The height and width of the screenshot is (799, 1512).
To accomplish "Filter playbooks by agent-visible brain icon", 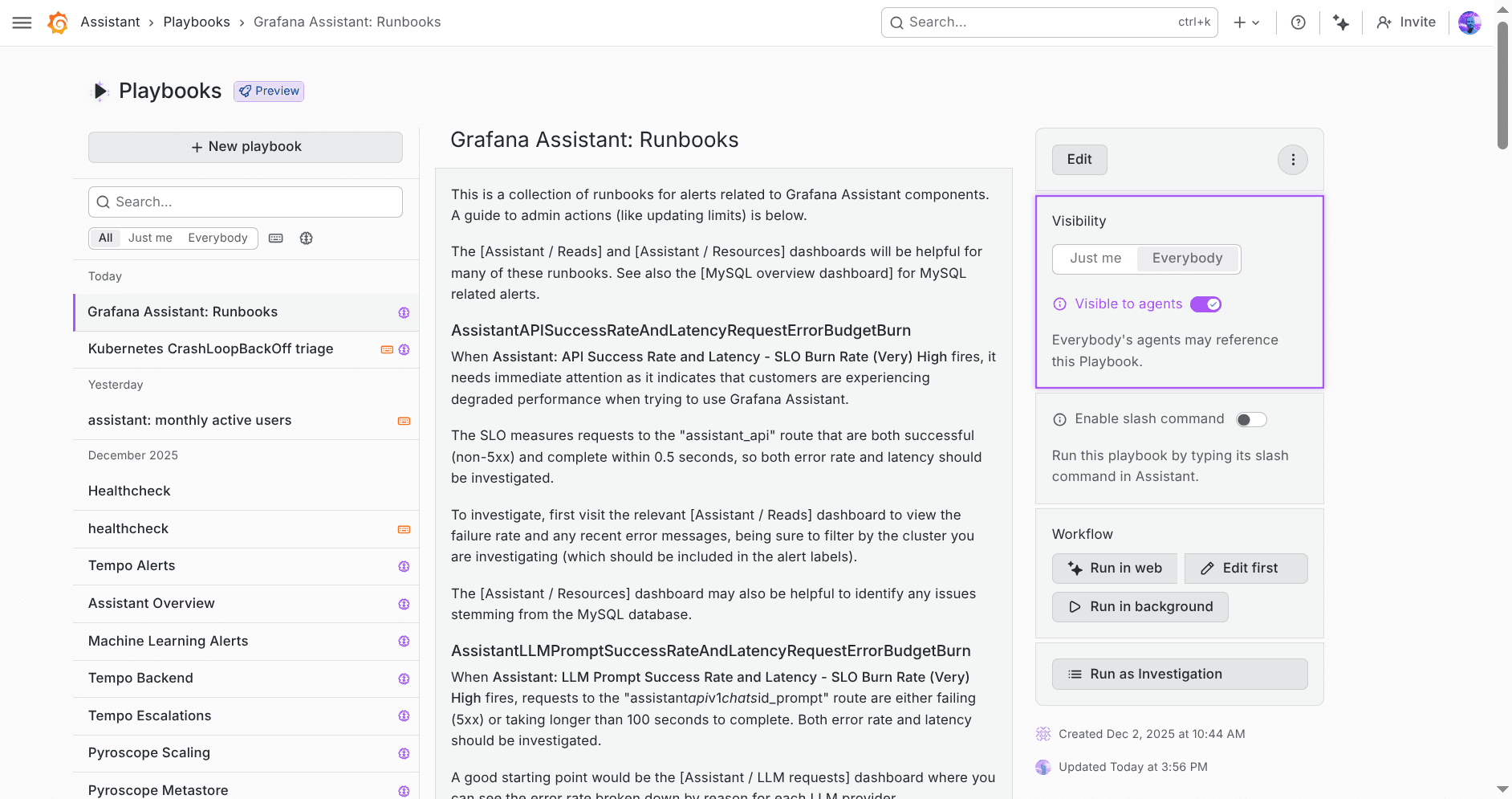I will coord(306,238).
